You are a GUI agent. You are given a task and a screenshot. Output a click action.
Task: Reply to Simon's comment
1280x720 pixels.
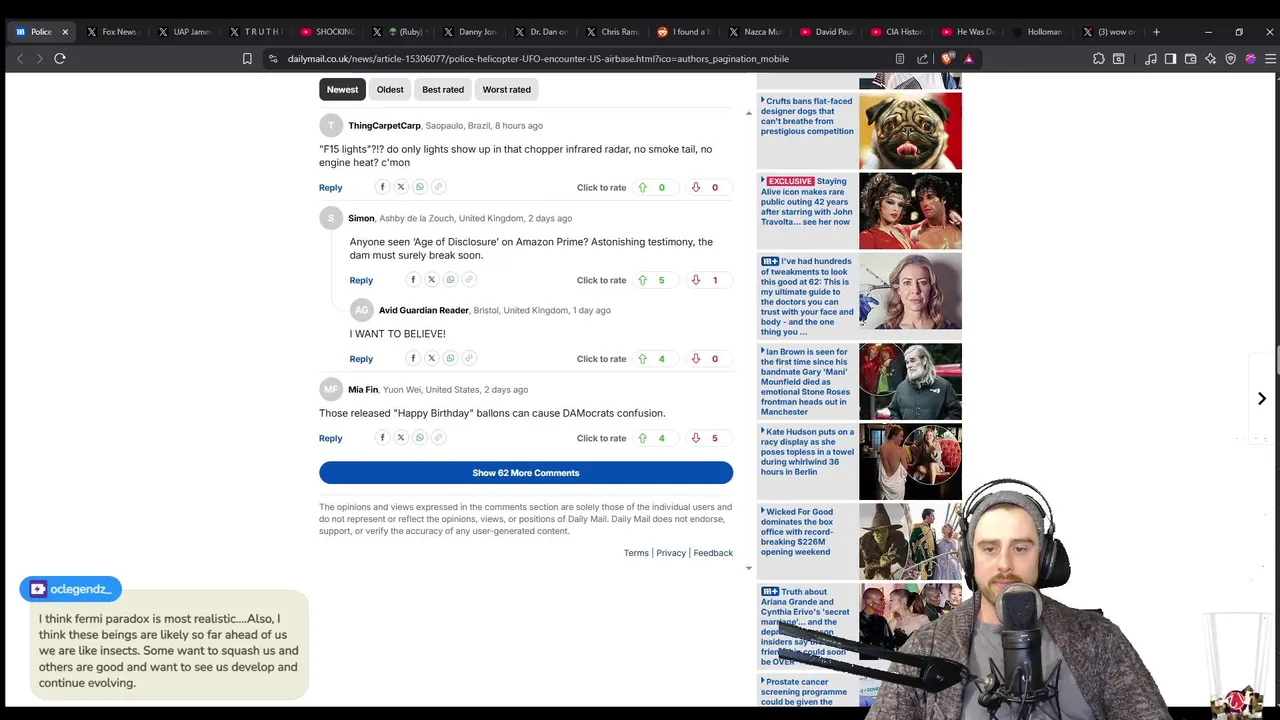pos(361,281)
